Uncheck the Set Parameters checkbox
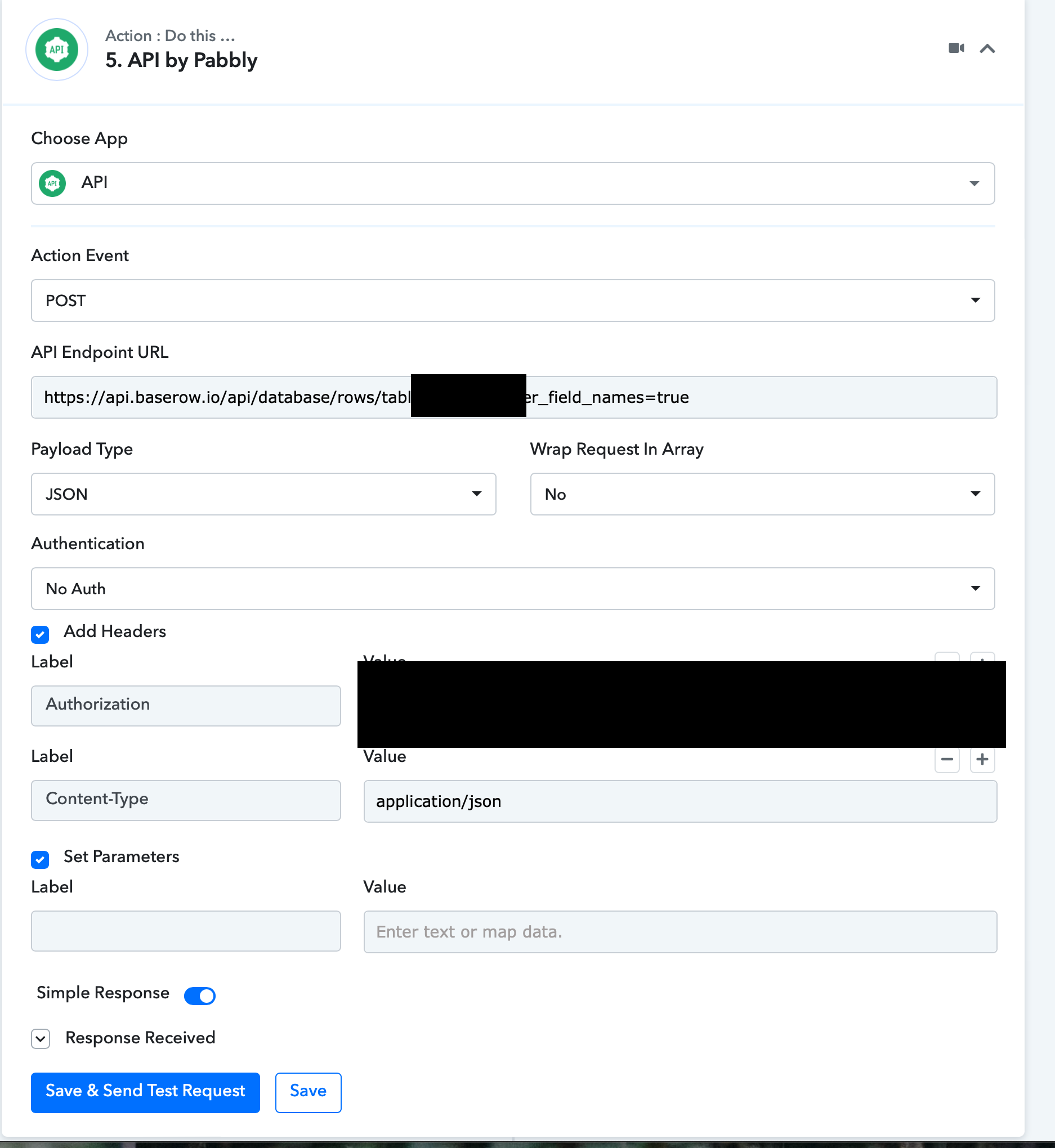 [x=40, y=859]
